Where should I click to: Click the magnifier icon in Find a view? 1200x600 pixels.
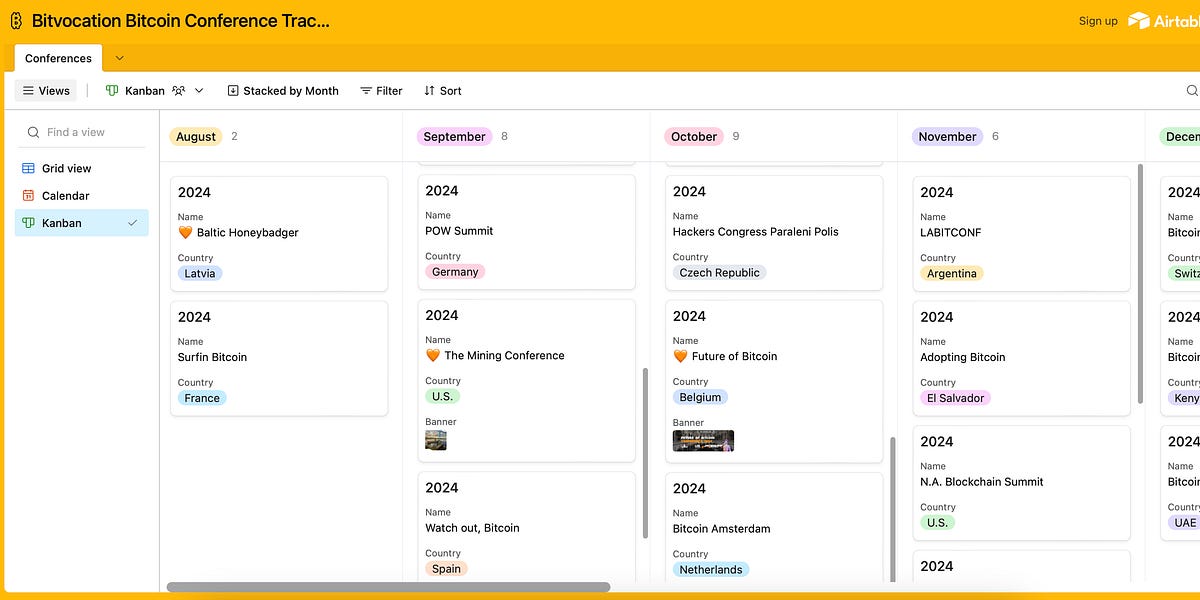pos(33,132)
